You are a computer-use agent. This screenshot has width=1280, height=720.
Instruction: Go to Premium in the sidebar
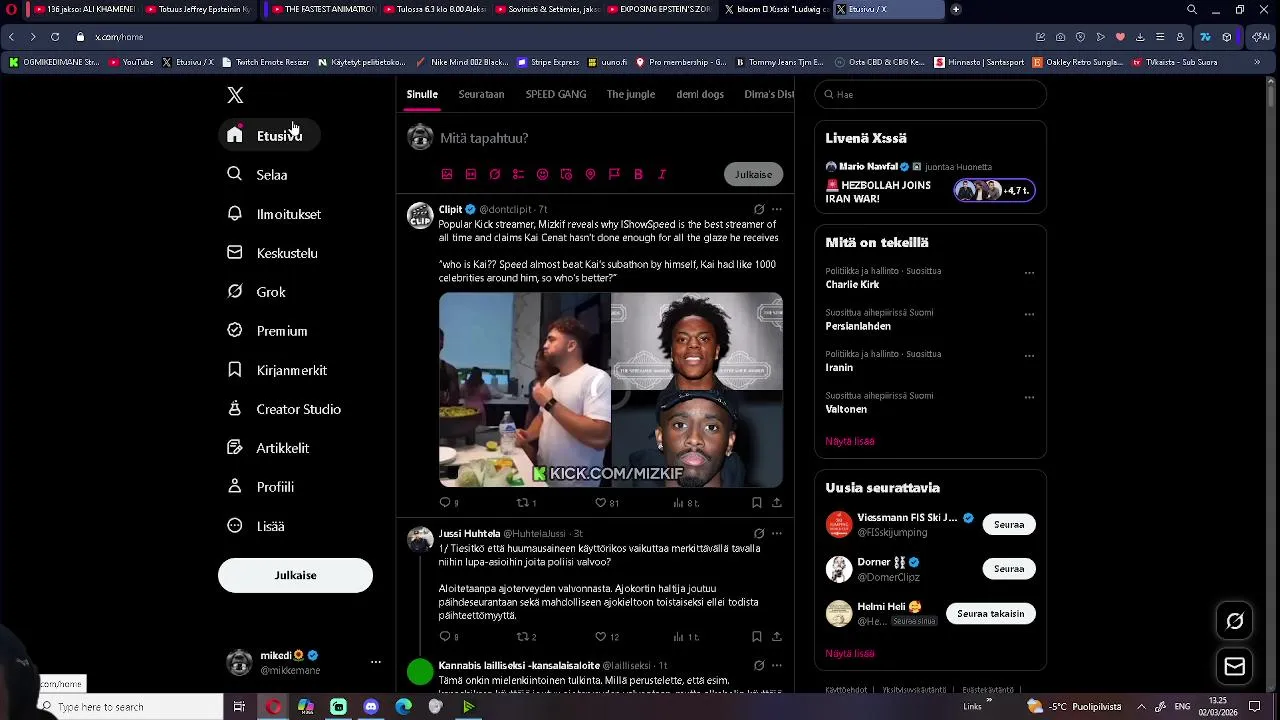click(x=267, y=331)
